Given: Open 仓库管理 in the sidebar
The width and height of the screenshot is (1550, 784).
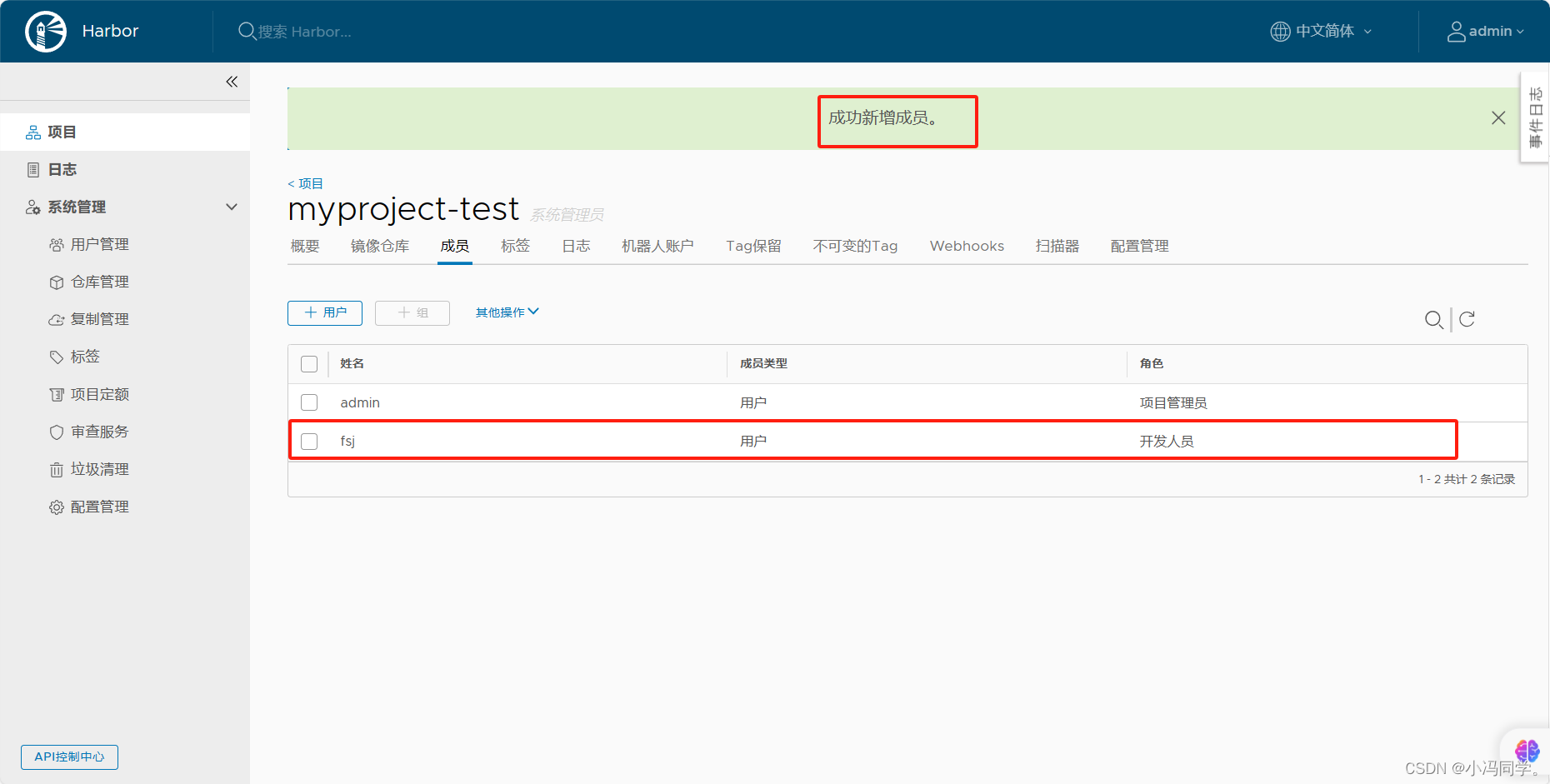Looking at the screenshot, I should 100,282.
